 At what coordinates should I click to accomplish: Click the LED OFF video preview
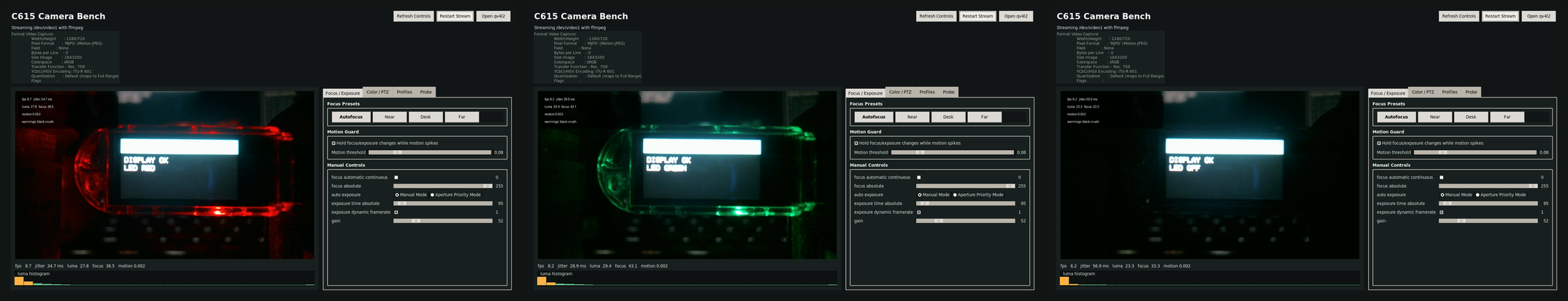pos(1210,175)
